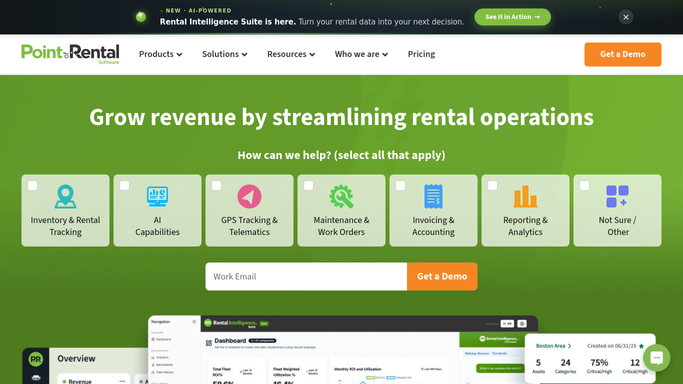Click the "Grow revenue by streamlining rental operations" headline
Image resolution: width=683 pixels, height=384 pixels.
coord(342,117)
